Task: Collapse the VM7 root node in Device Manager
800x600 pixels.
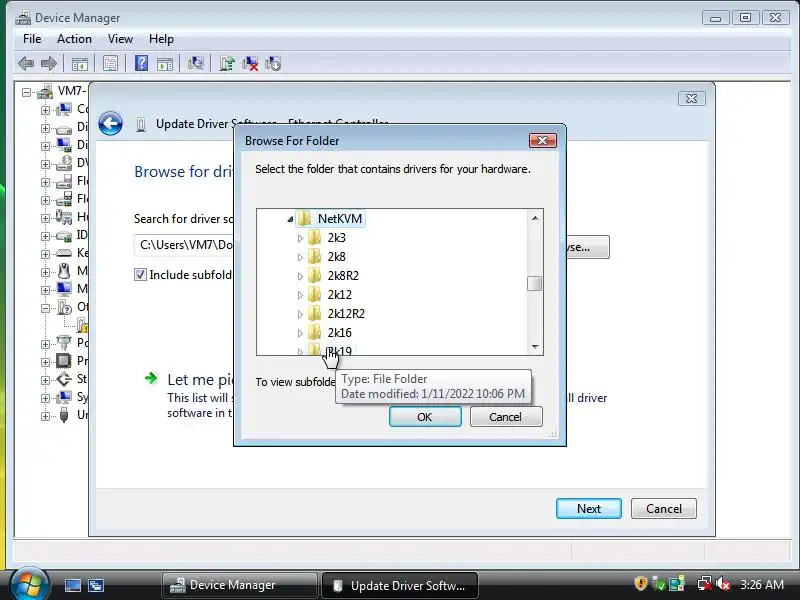Action: [x=27, y=92]
